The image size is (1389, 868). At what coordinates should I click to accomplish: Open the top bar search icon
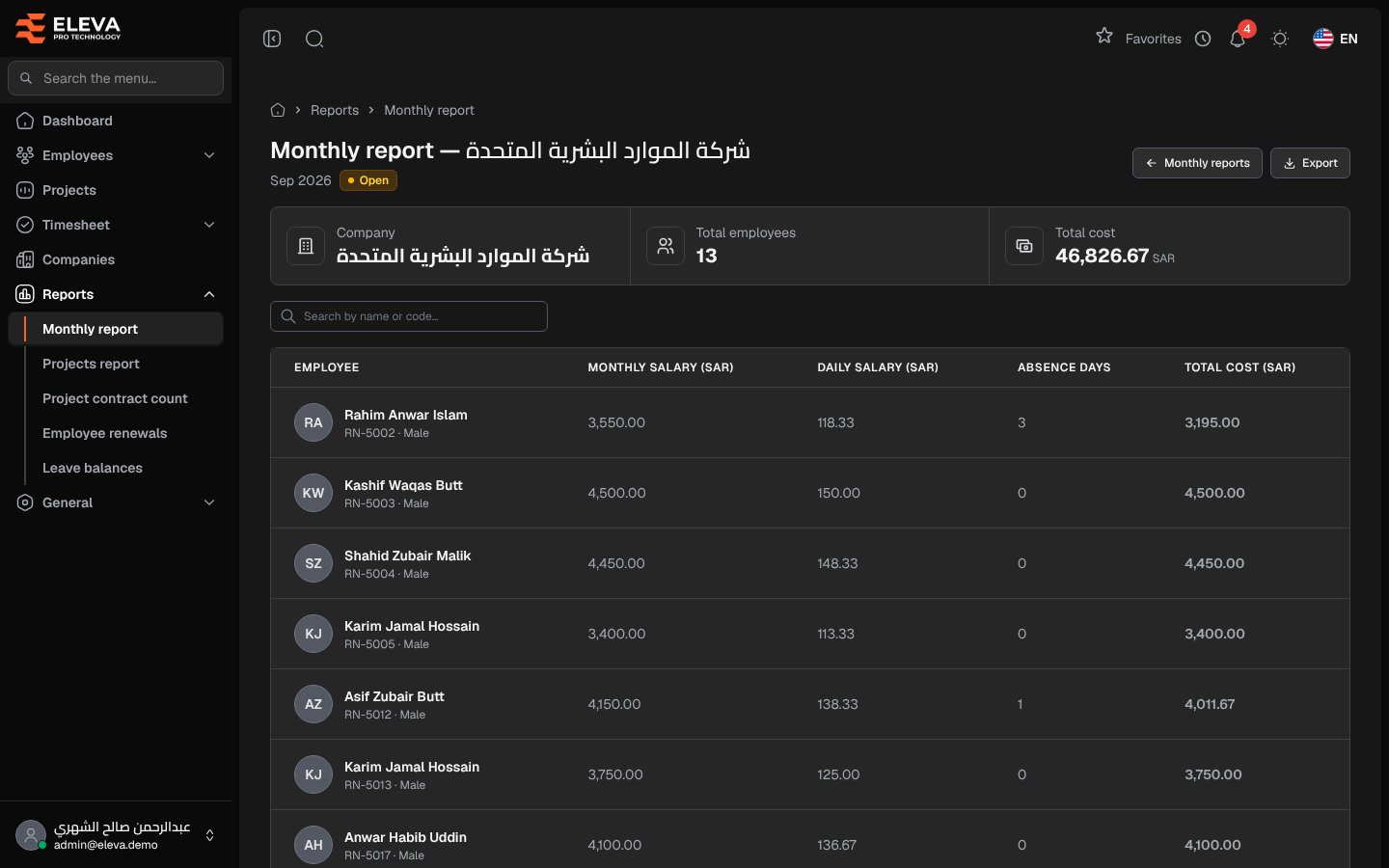click(314, 39)
